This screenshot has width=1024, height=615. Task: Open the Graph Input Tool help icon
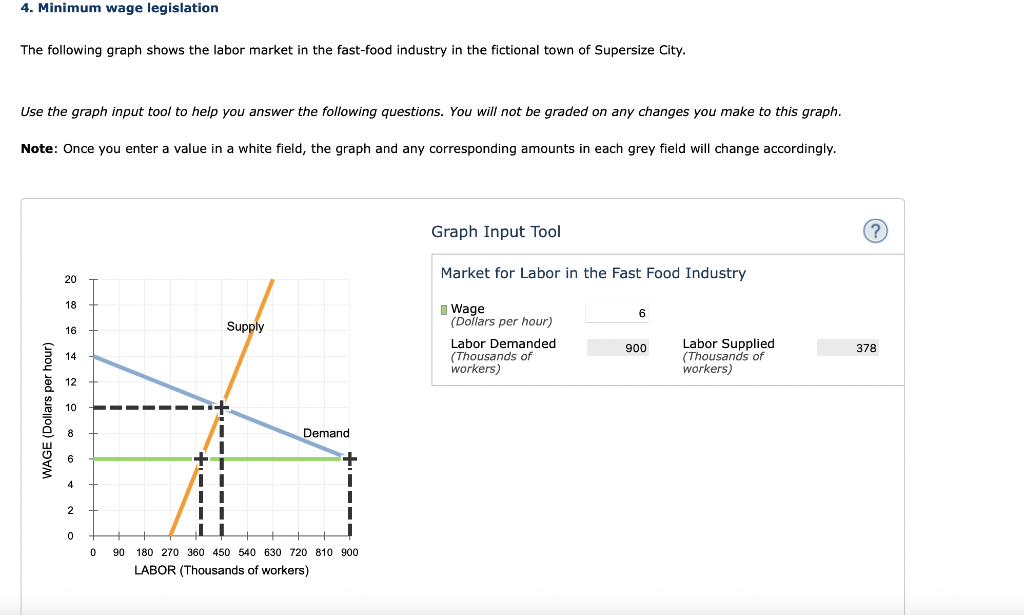(875, 230)
